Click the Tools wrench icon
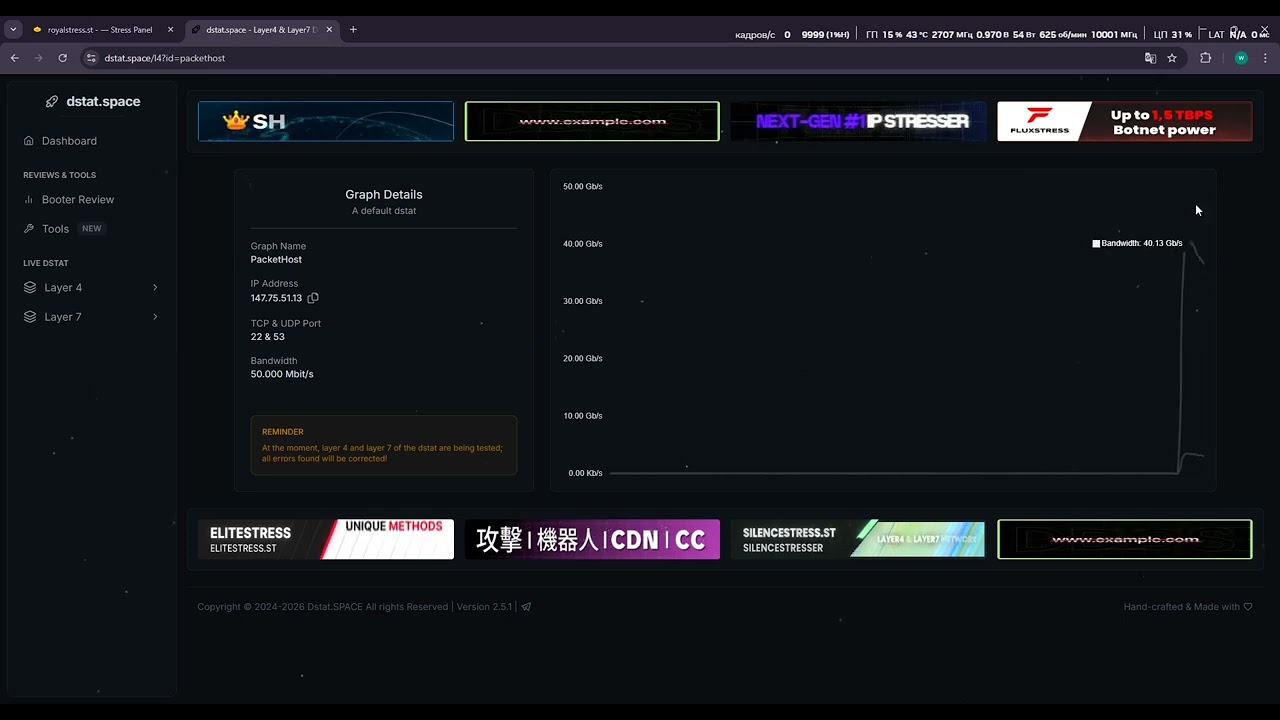This screenshot has width=1280, height=720. coord(29,229)
